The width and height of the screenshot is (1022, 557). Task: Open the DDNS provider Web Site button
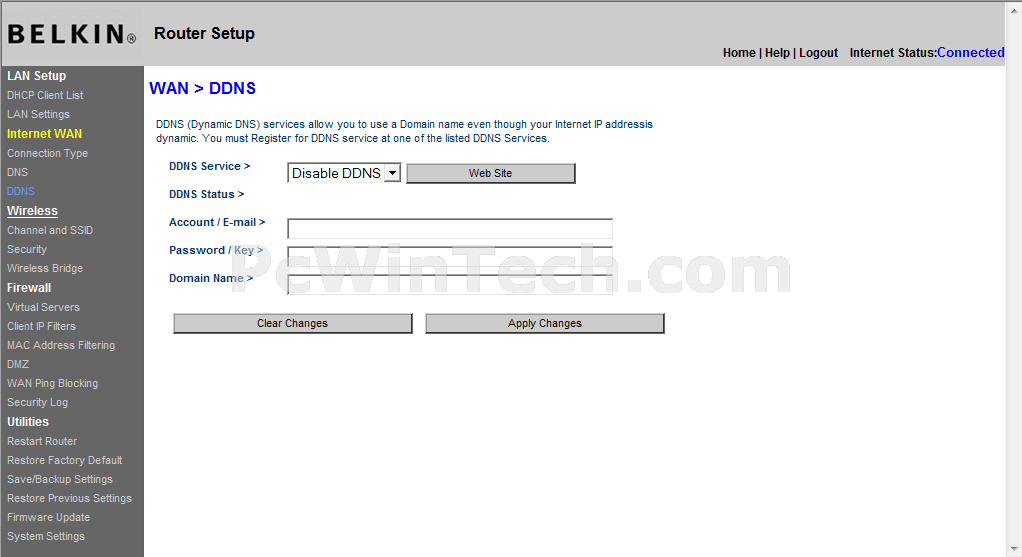(x=491, y=173)
